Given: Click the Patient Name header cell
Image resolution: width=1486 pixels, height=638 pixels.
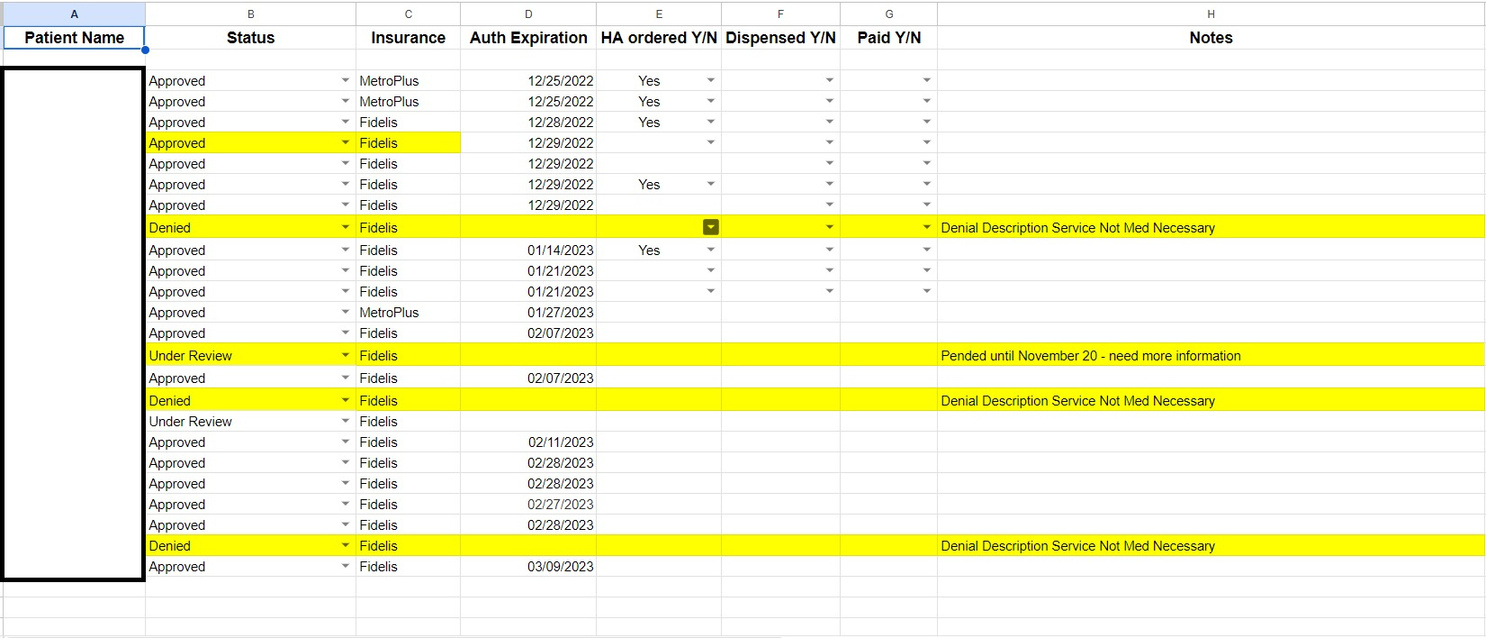Looking at the screenshot, I should pos(74,38).
